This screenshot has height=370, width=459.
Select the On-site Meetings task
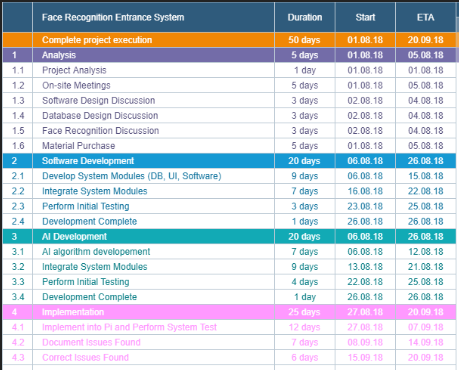click(76, 85)
